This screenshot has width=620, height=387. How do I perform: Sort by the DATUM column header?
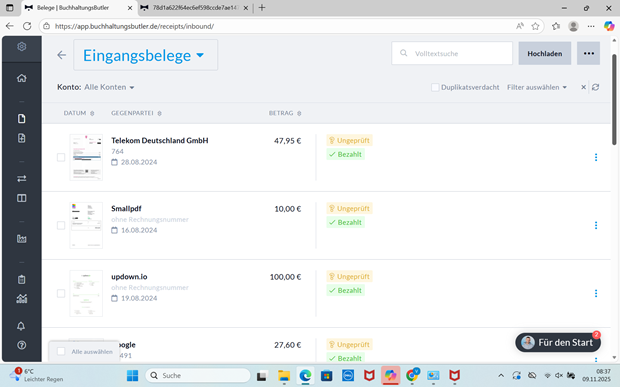[x=79, y=113]
